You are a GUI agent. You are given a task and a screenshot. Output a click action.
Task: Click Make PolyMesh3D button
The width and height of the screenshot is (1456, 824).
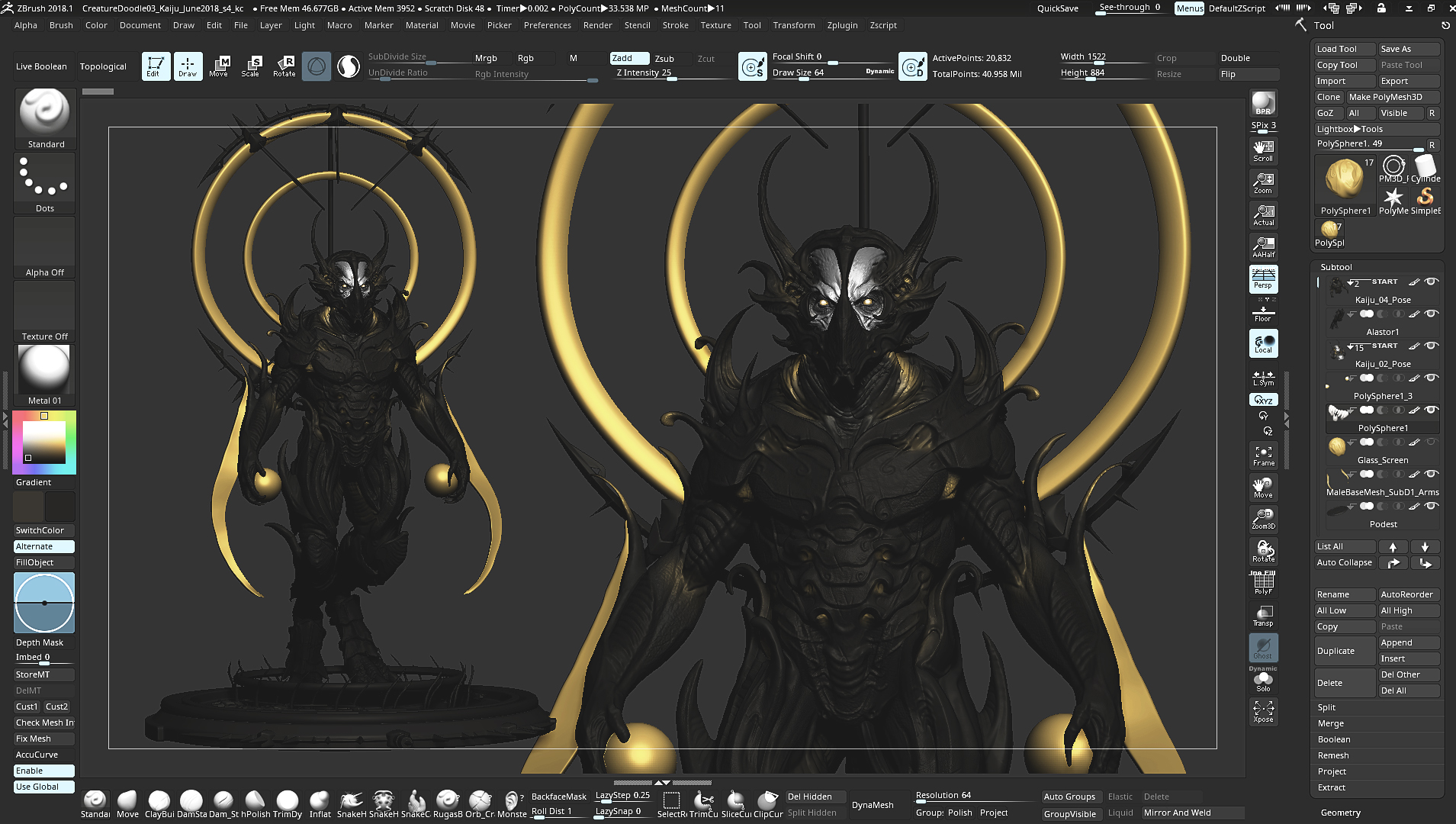[x=1393, y=97]
